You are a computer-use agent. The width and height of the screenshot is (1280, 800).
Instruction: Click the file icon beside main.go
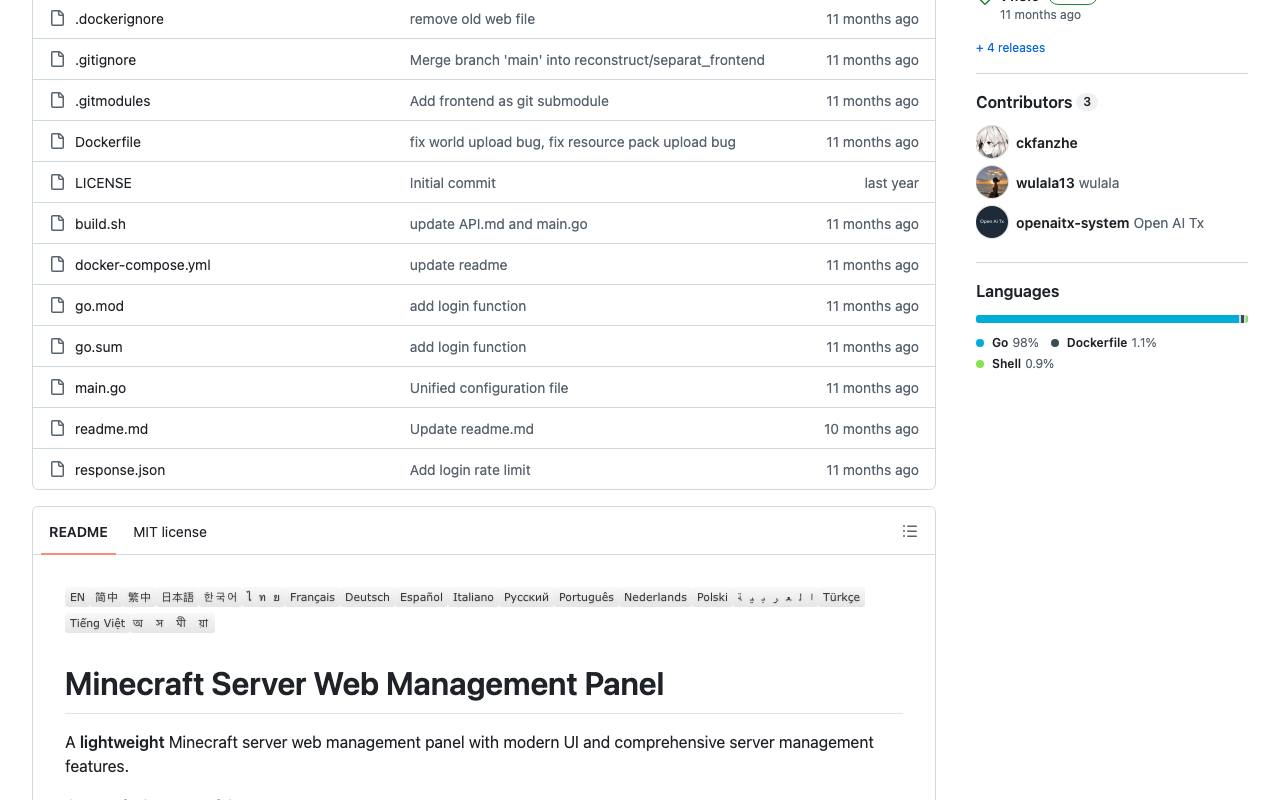(57, 387)
